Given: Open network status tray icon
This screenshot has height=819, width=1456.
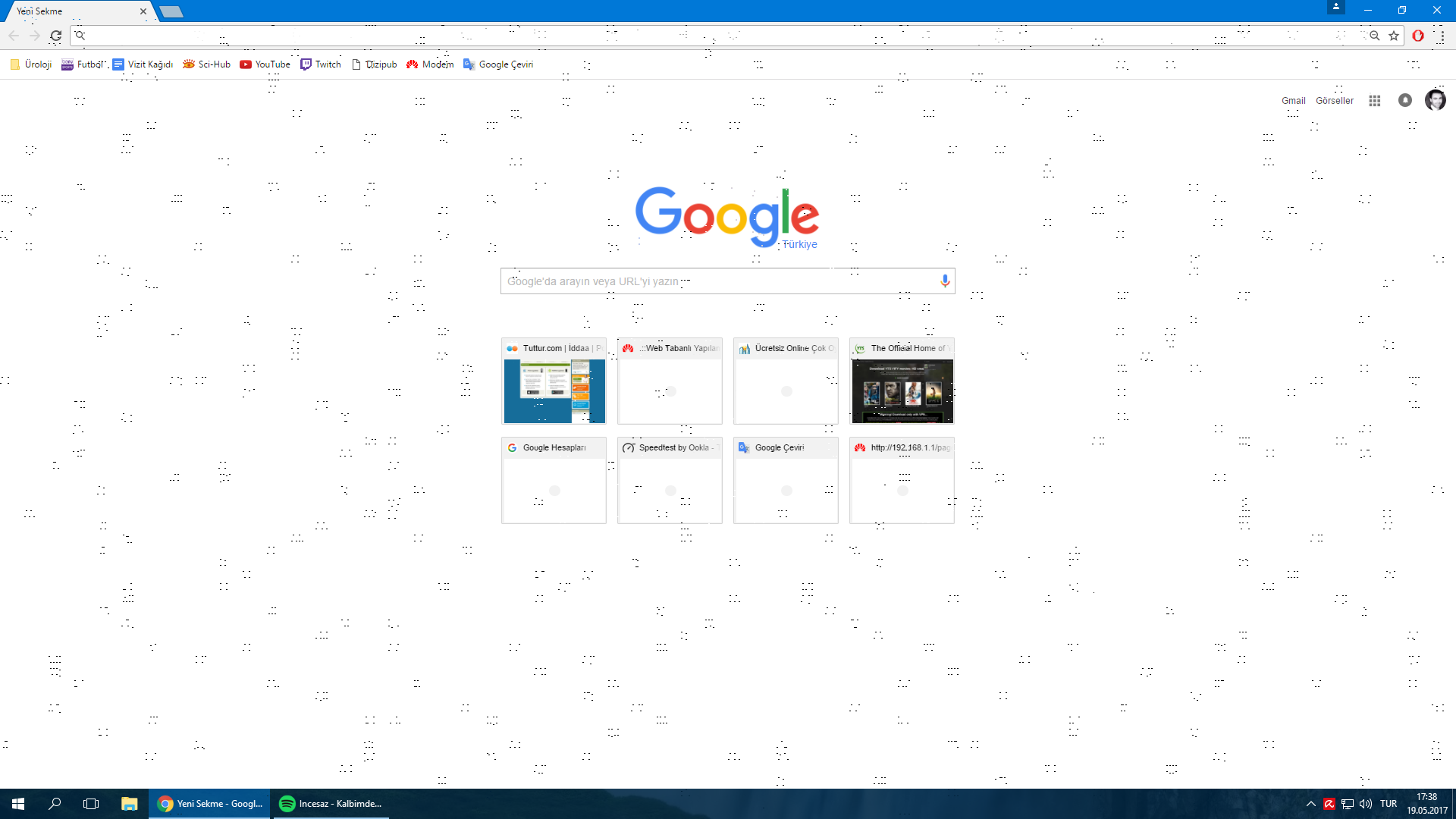Looking at the screenshot, I should pyautogui.click(x=1348, y=804).
